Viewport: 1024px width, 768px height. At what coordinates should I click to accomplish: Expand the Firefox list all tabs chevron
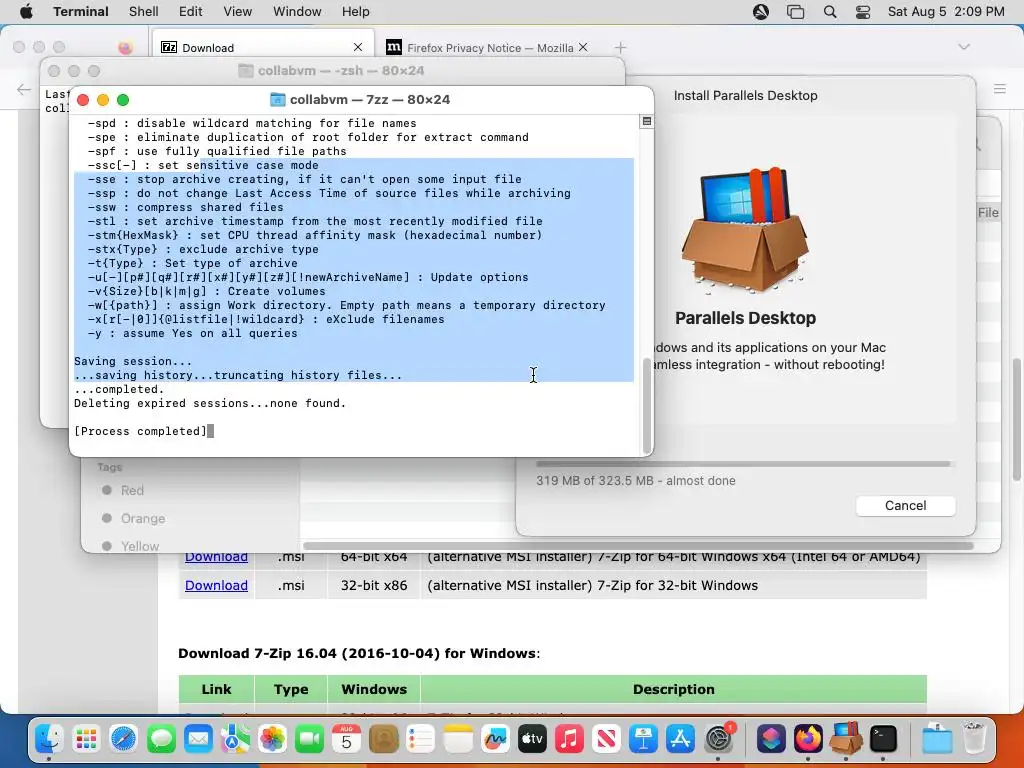click(x=964, y=47)
